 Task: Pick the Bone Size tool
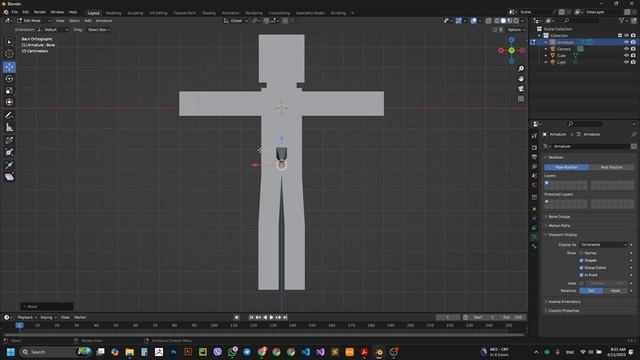point(9,152)
